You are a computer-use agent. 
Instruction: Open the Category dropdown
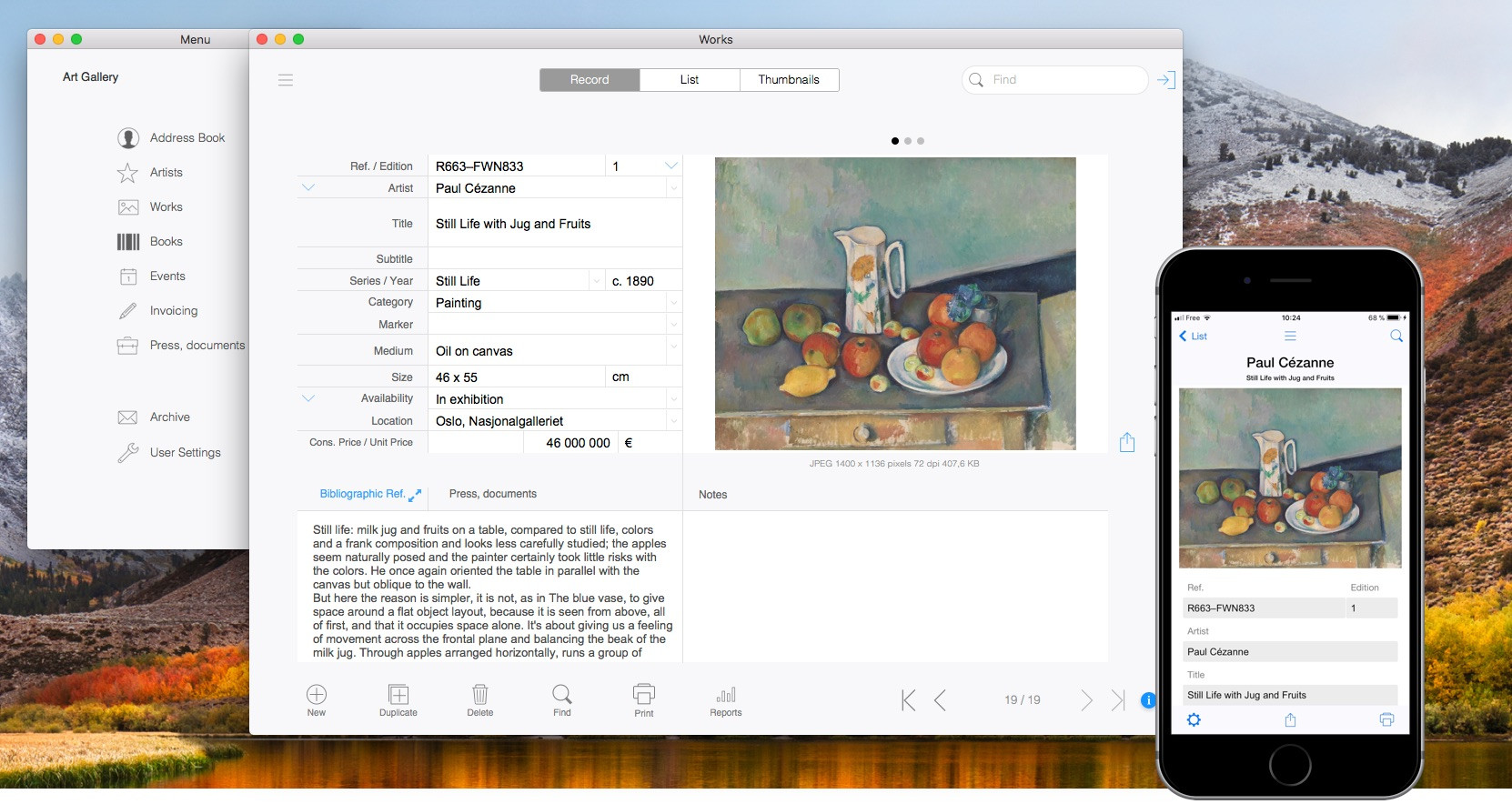(x=674, y=303)
